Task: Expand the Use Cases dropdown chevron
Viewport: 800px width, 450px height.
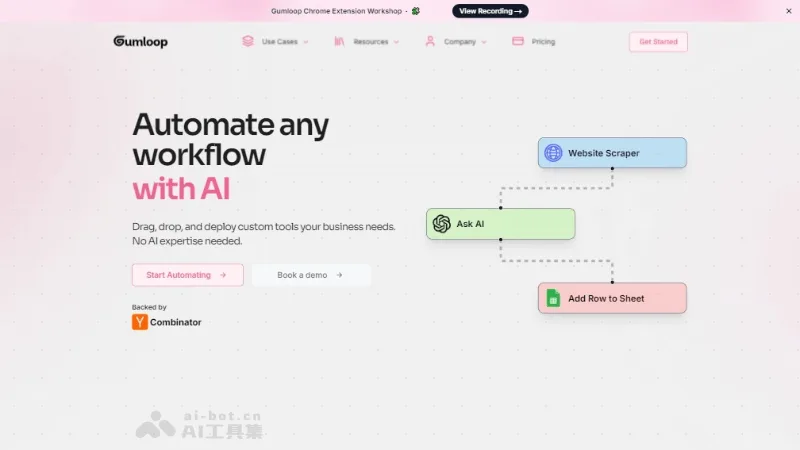Action: click(x=306, y=42)
